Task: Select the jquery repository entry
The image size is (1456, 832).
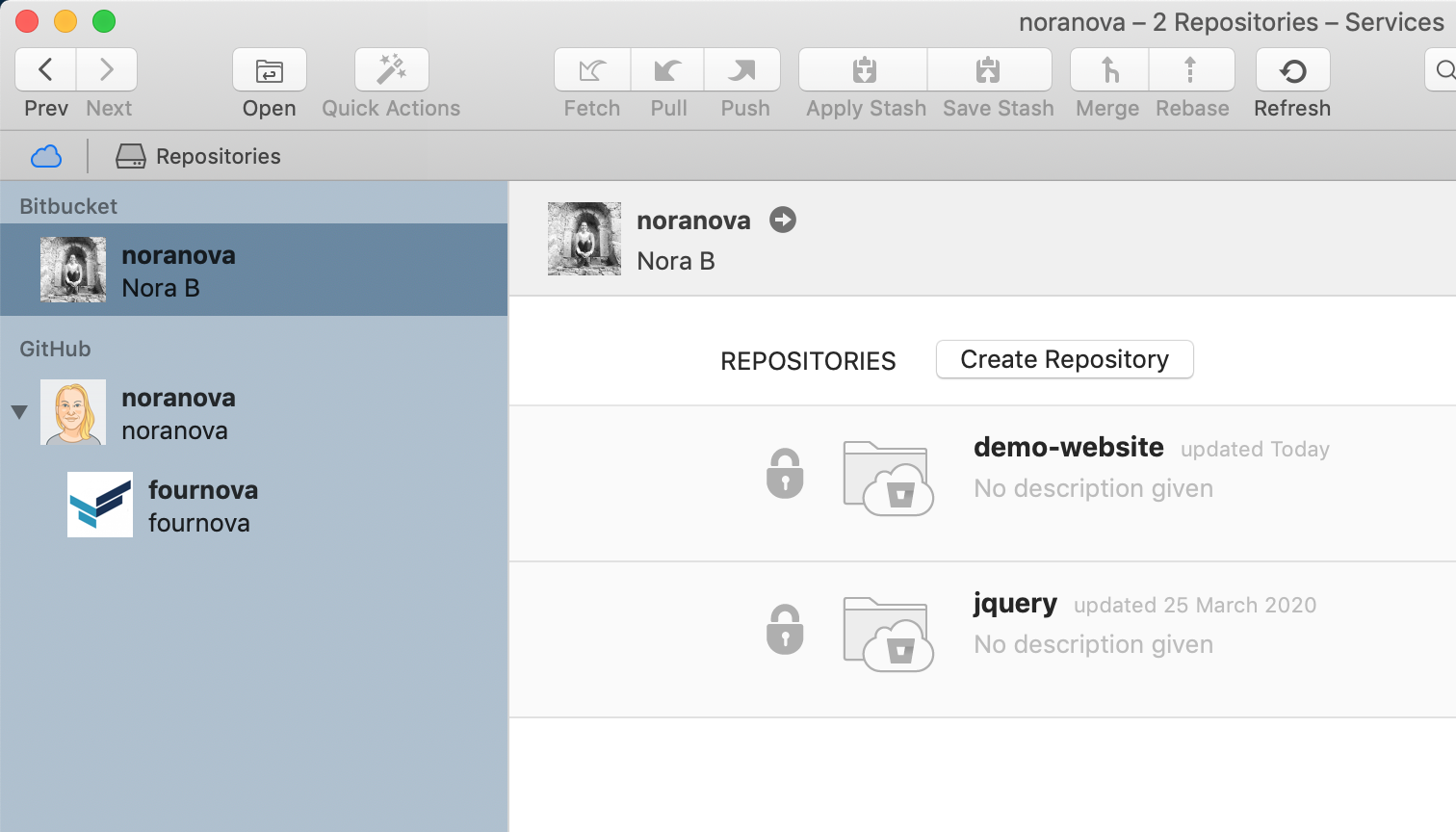Action: pyautogui.click(x=1016, y=603)
